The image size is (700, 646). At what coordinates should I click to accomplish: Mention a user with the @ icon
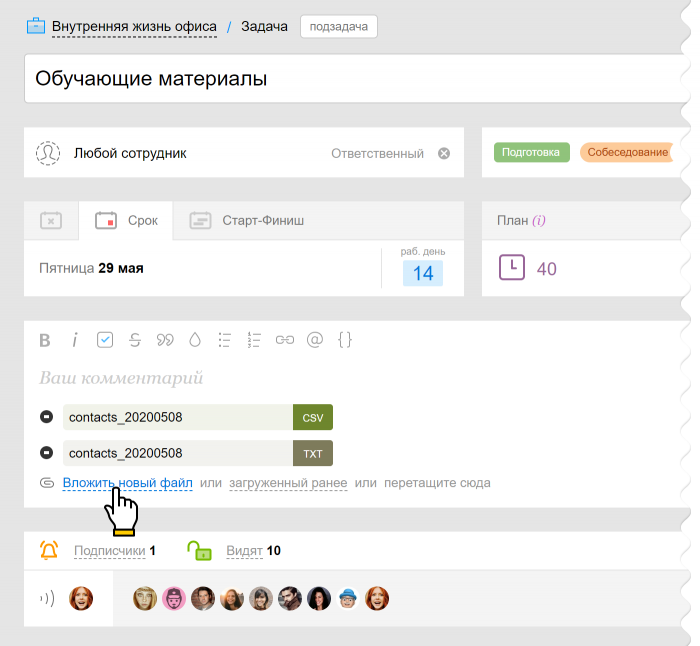tap(315, 340)
